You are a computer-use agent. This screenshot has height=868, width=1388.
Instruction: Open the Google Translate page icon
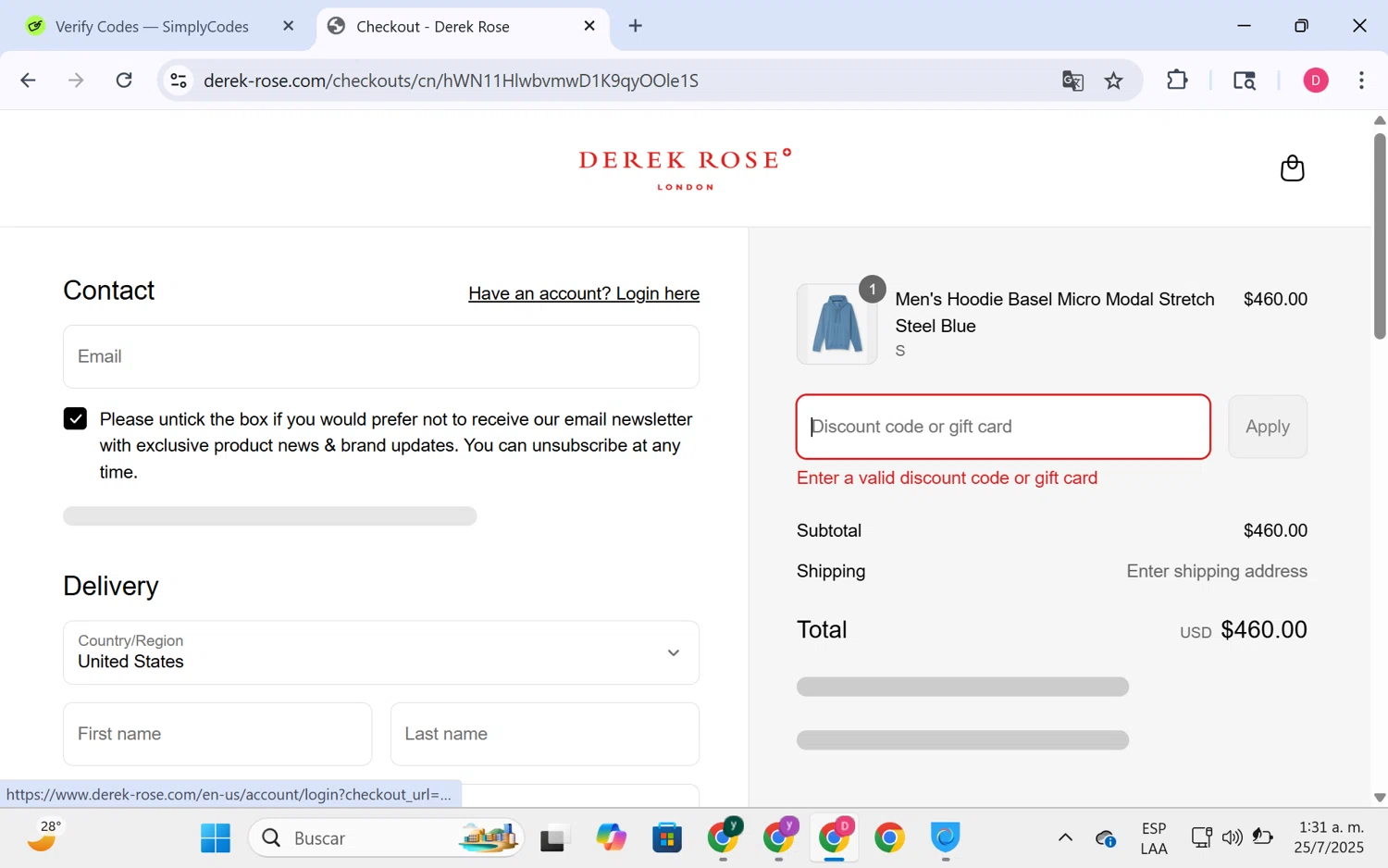tap(1072, 81)
